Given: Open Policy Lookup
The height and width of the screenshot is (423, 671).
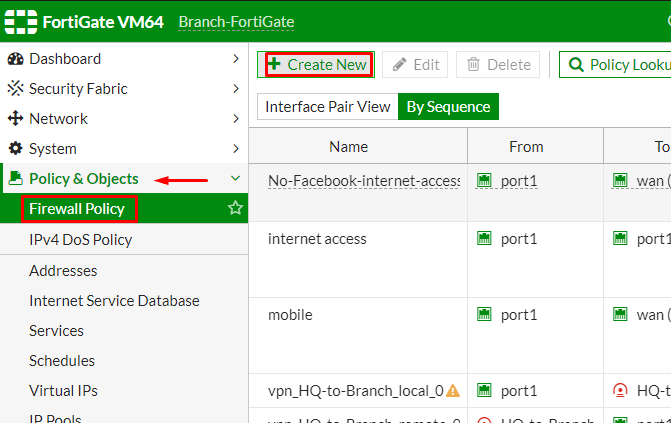Looking at the screenshot, I should coord(616,65).
